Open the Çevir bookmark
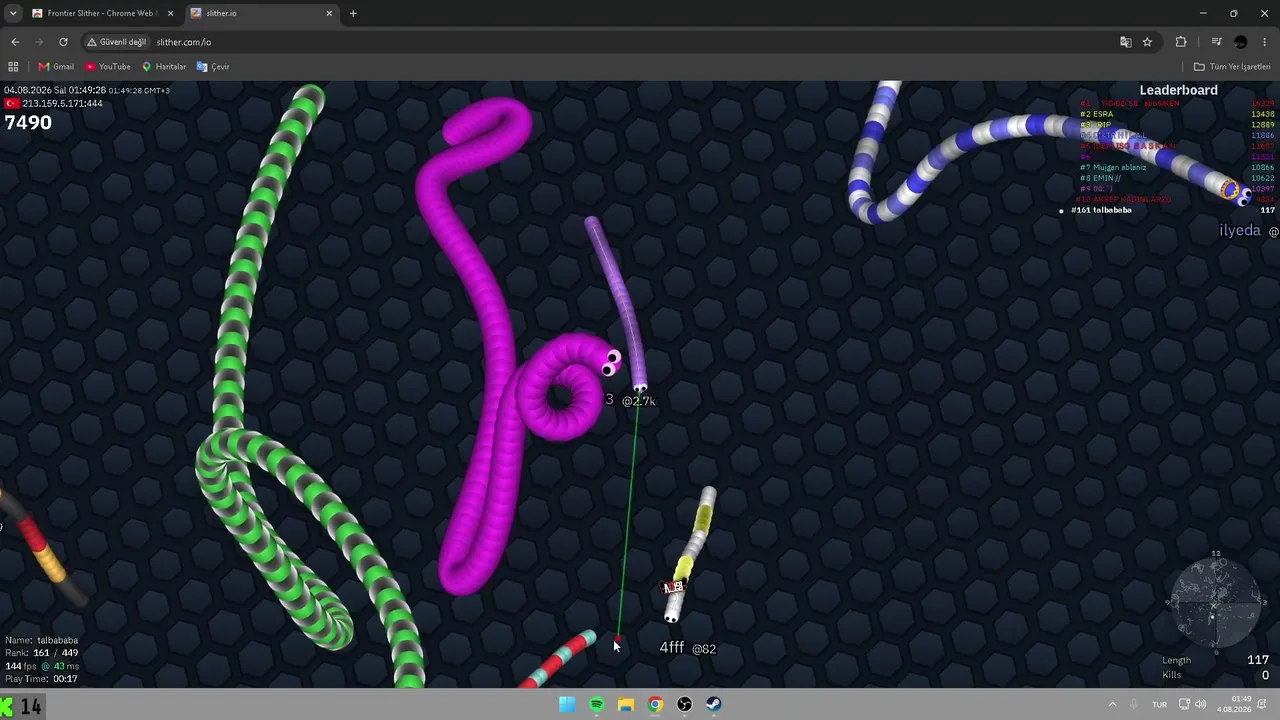The height and width of the screenshot is (720, 1280). pos(213,67)
